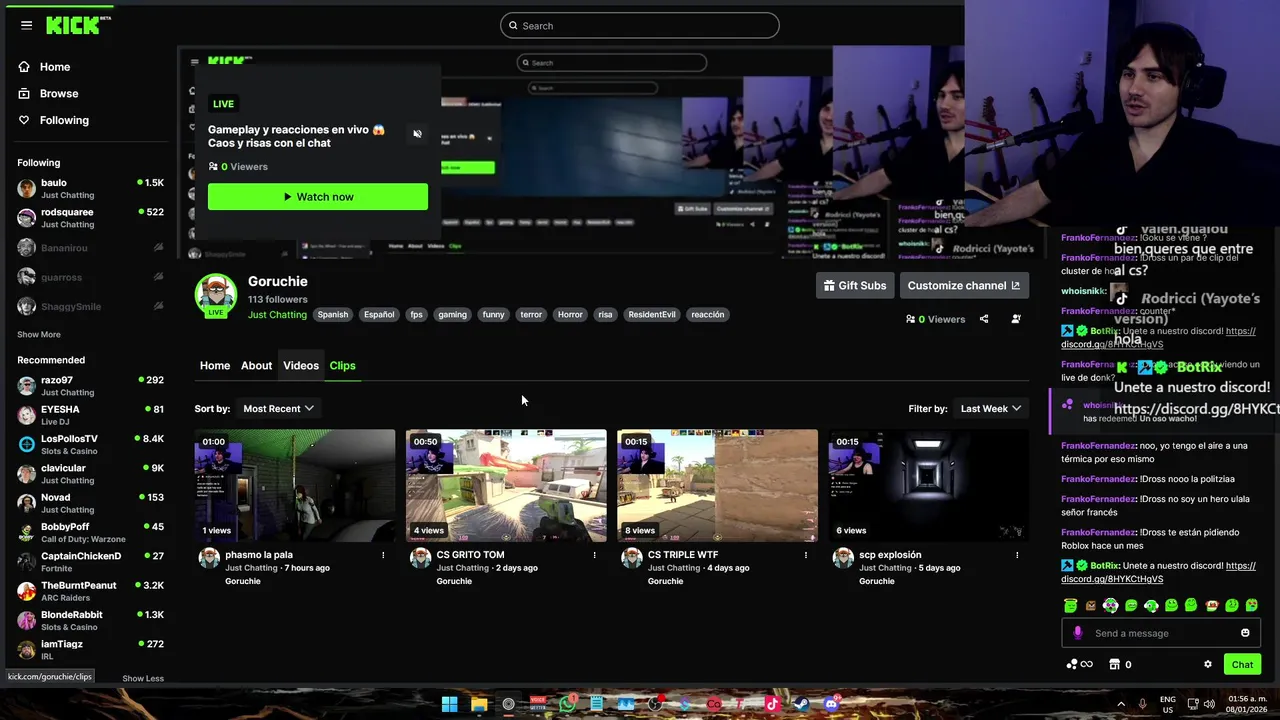
Task: Open the Gift Subs button
Action: [854, 285]
